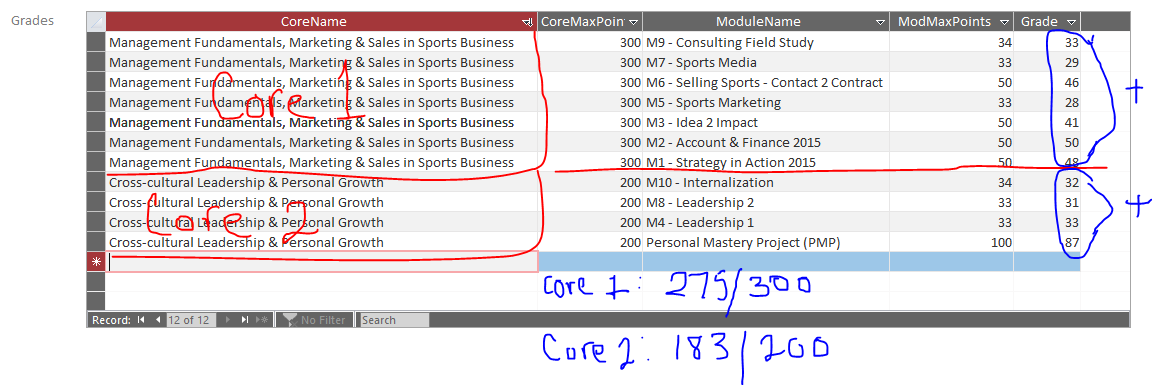Click the Grades label beside the datasheet
1152x385 pixels.
(32, 21)
